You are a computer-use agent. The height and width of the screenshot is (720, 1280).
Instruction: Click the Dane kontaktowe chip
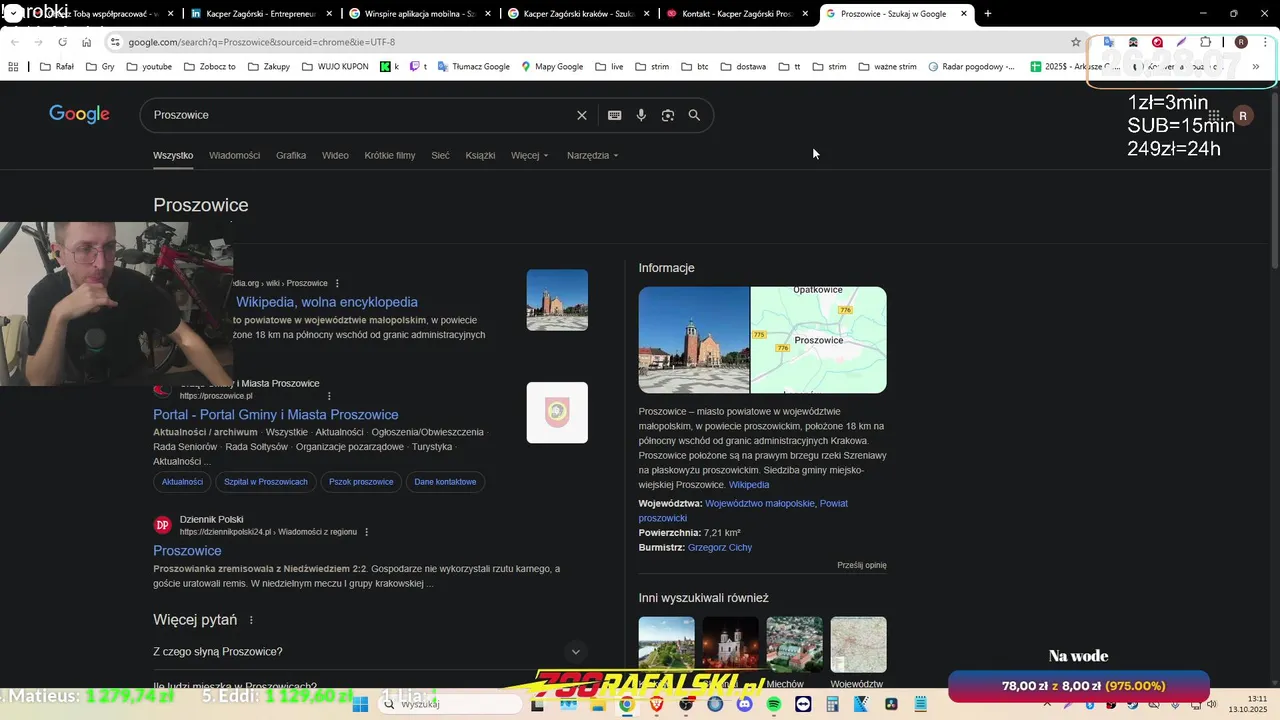(445, 482)
